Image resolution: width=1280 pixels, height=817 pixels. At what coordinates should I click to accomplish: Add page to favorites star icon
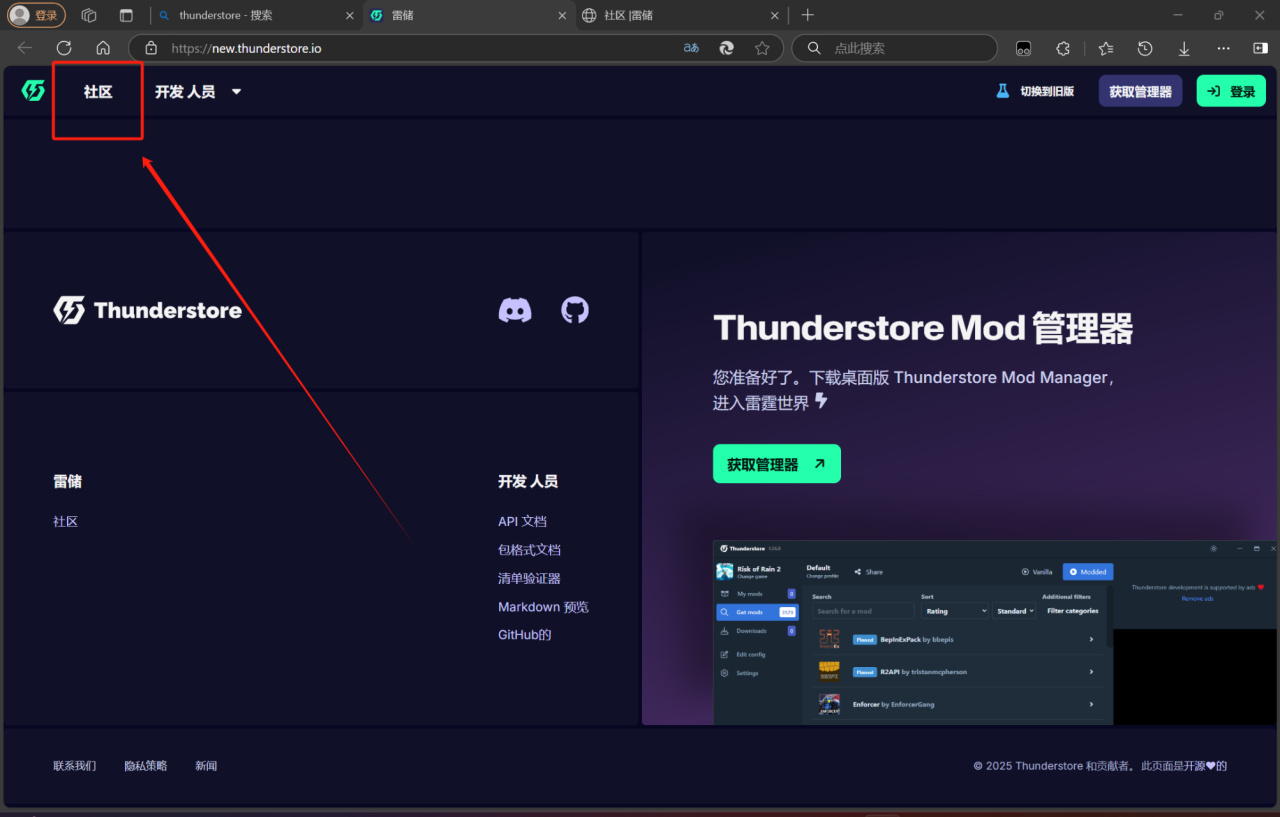pyautogui.click(x=762, y=48)
